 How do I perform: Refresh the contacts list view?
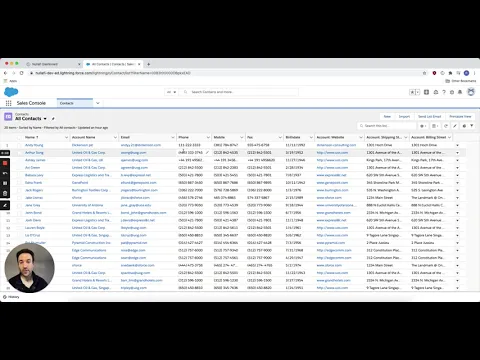click(x=446, y=126)
